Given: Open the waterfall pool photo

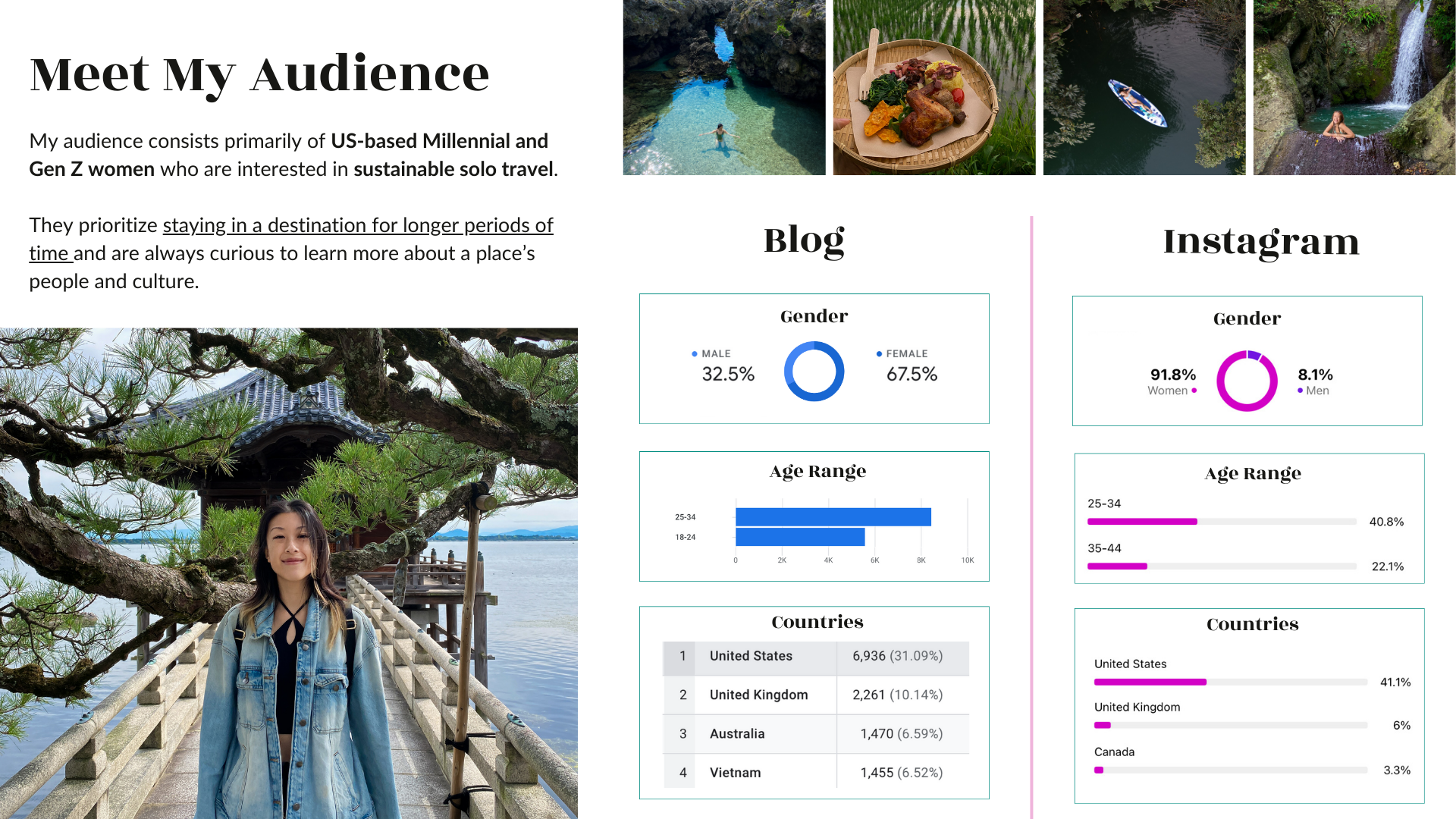Looking at the screenshot, I should click(x=1354, y=87).
